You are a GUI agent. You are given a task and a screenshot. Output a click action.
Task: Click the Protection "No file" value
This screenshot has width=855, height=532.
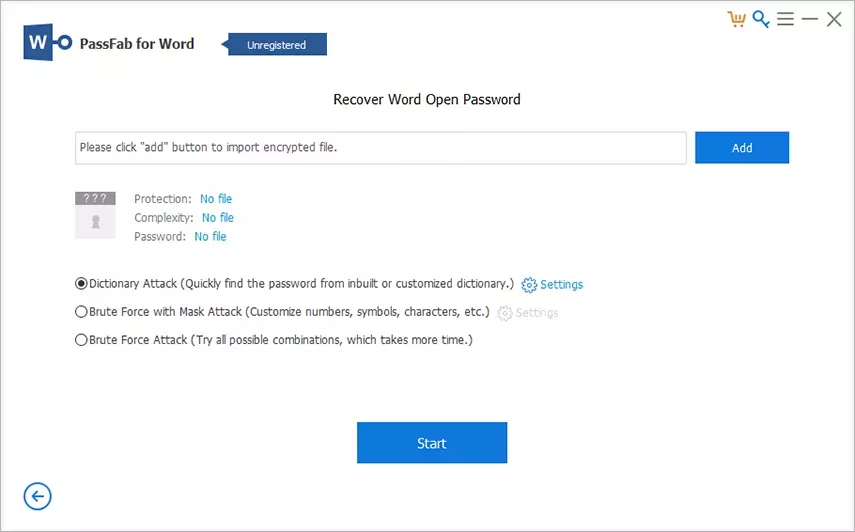coord(216,199)
